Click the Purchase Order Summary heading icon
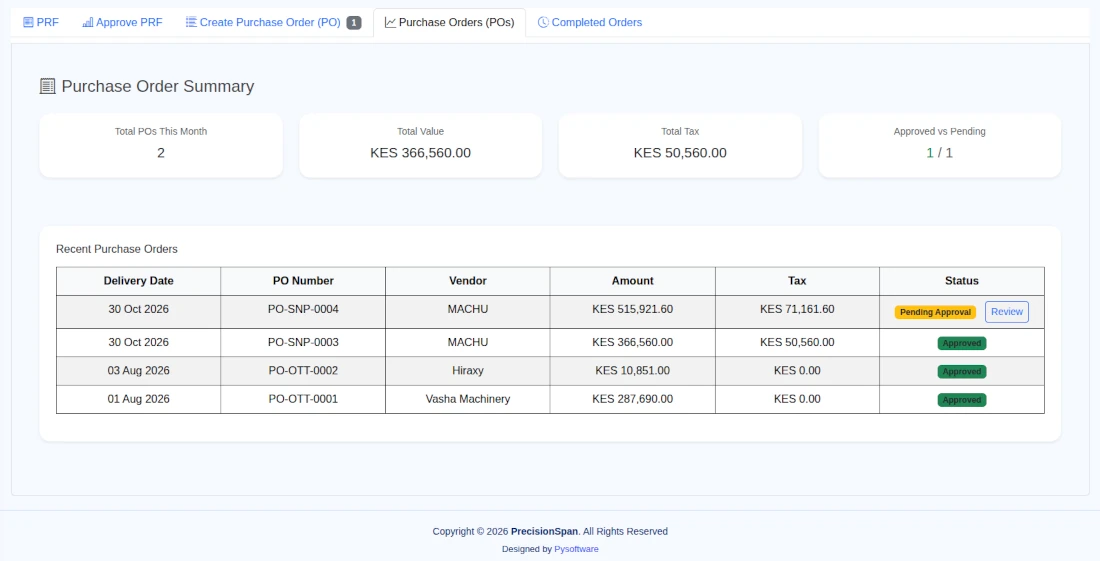The height and width of the screenshot is (561, 1100). [47, 86]
